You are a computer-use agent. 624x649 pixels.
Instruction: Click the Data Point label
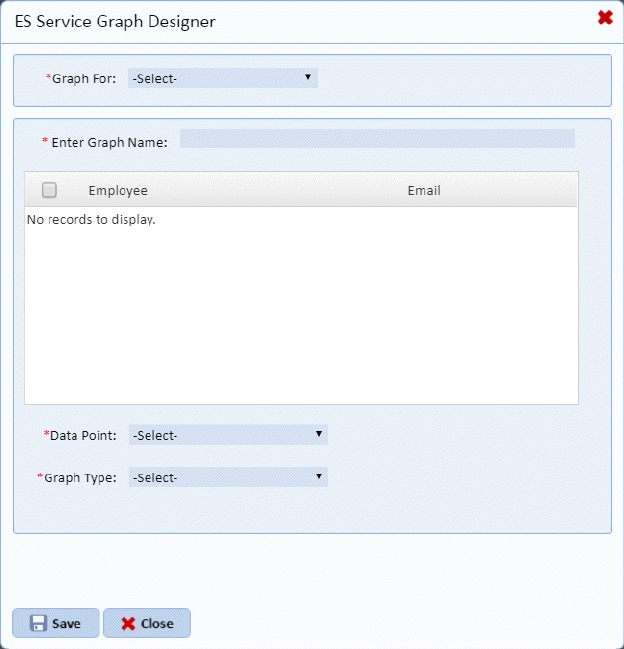click(84, 435)
